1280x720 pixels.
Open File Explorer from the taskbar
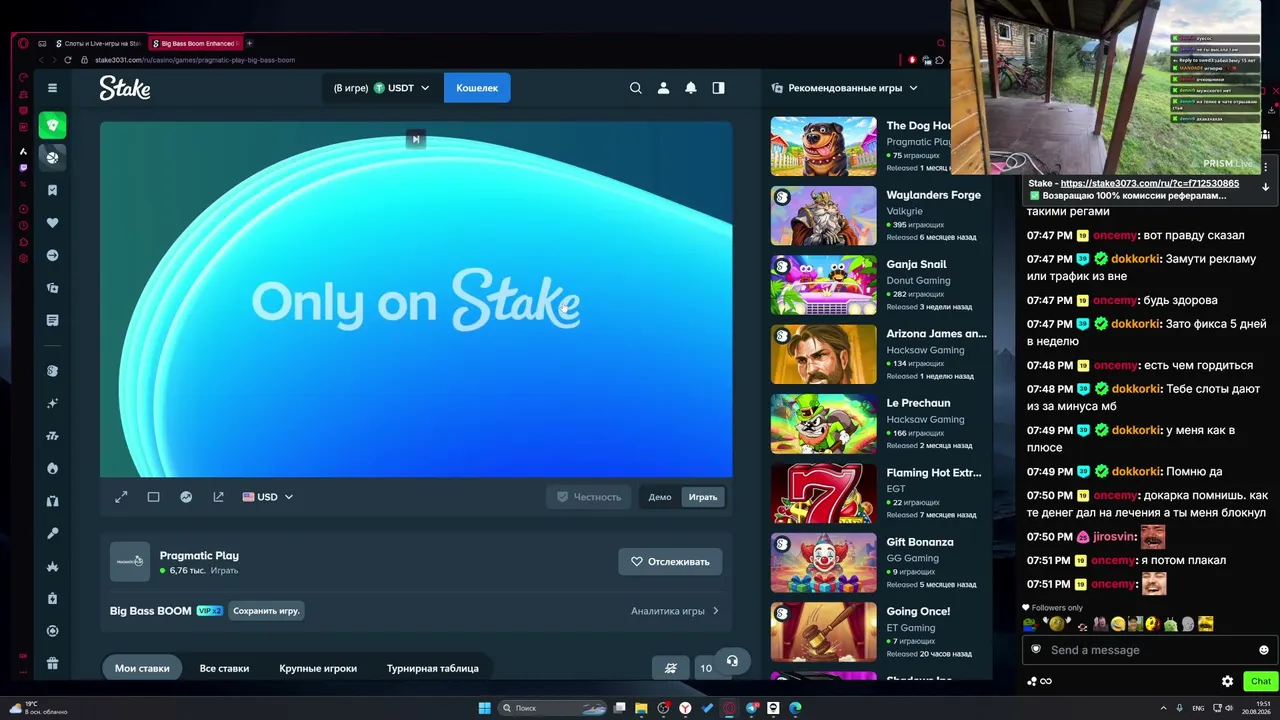point(641,708)
